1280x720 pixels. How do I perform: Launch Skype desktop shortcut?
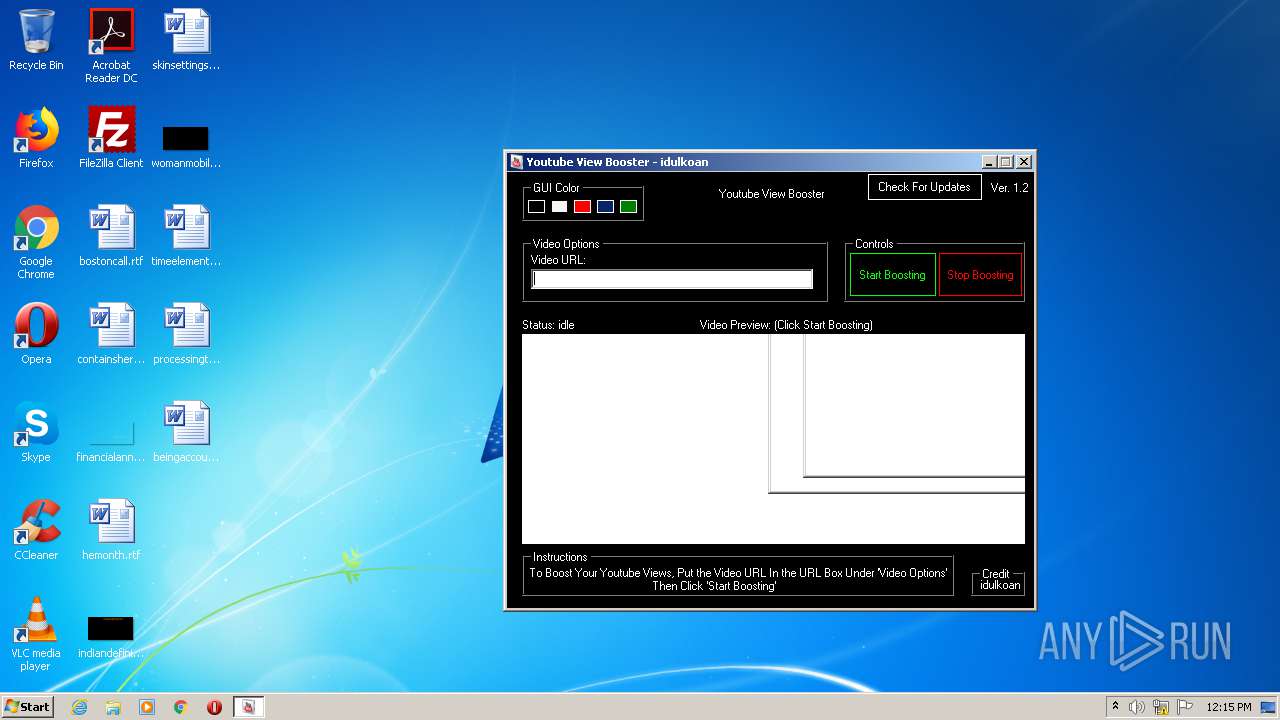36,432
